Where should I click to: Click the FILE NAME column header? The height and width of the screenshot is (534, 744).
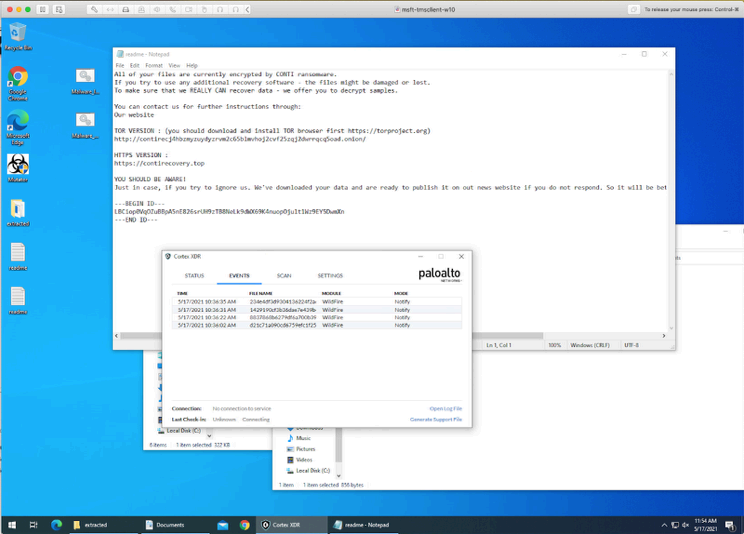click(260, 293)
